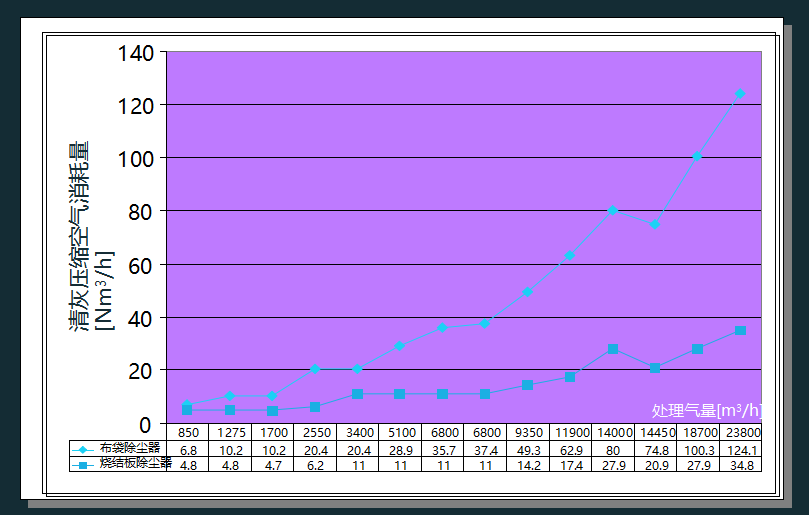Image resolution: width=809 pixels, height=515 pixels.
Task: Click the square data point above column 23800
Action: tap(740, 330)
